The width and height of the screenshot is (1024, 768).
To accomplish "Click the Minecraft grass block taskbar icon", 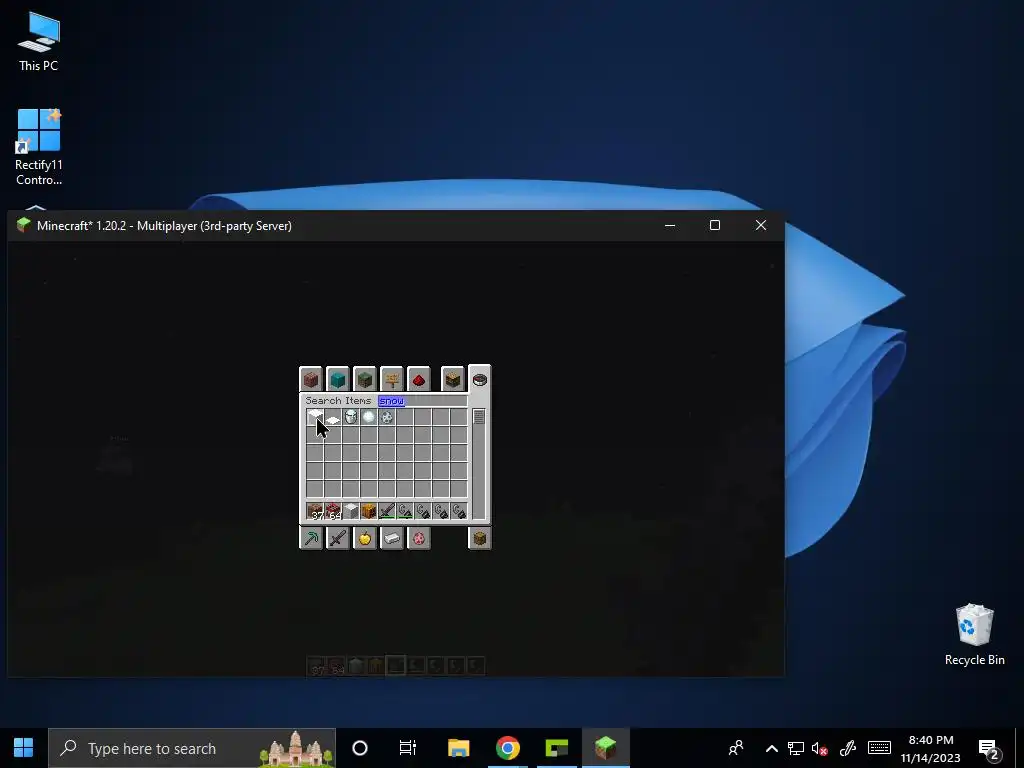I will 605,748.
